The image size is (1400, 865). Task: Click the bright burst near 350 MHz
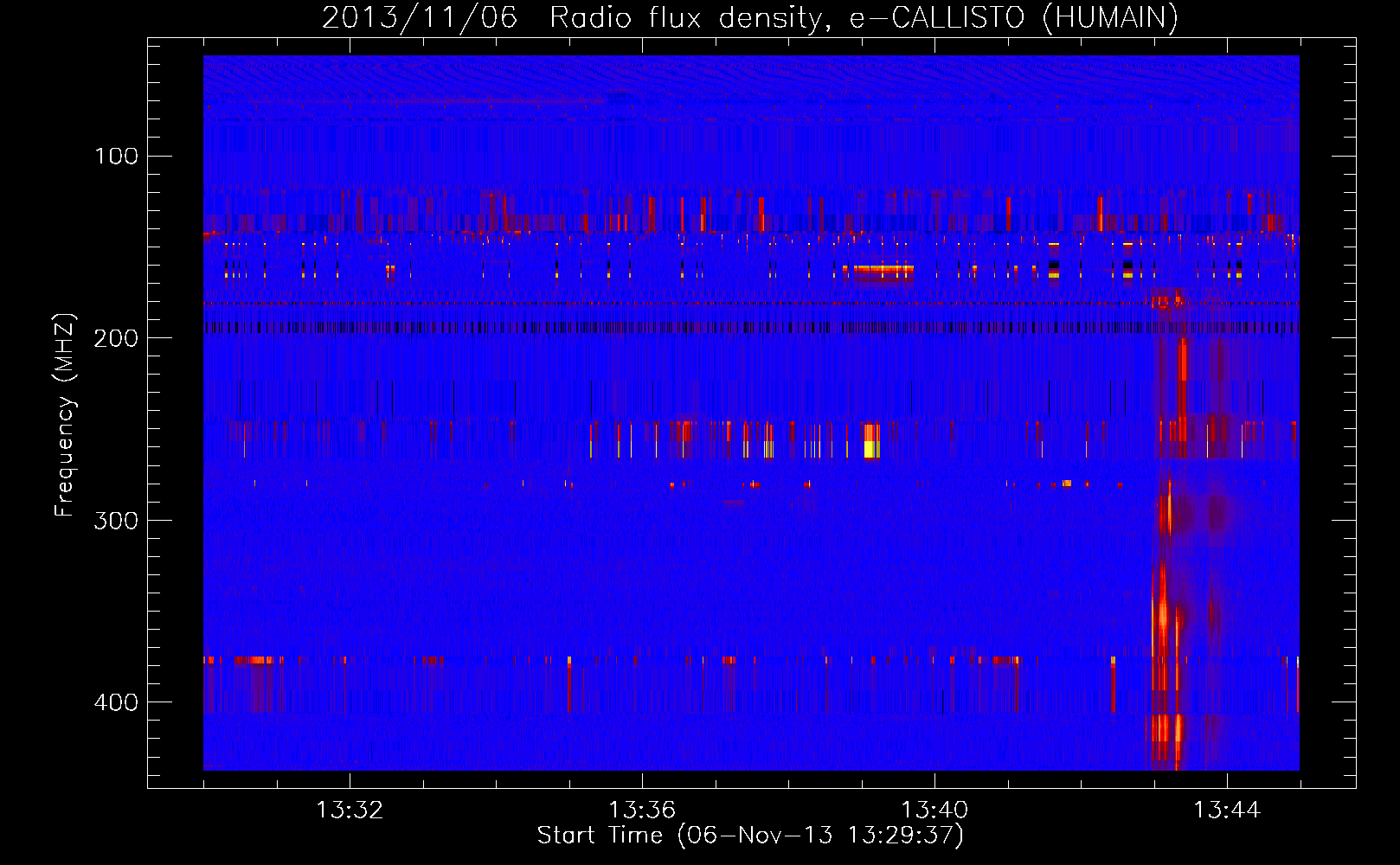tap(1163, 616)
